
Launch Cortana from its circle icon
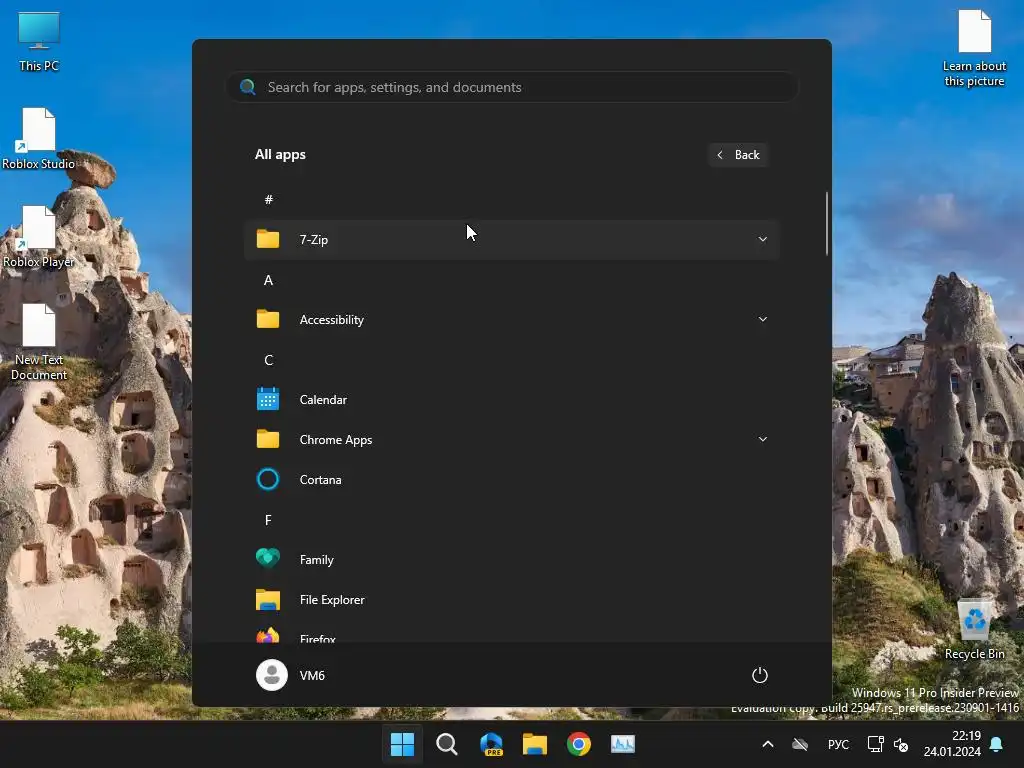268,479
